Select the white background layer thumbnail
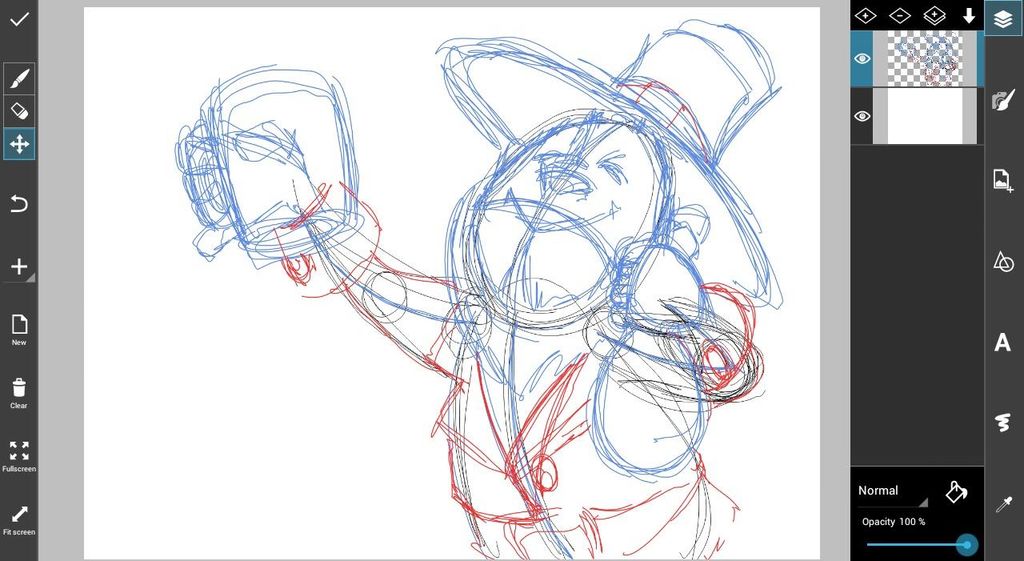The height and width of the screenshot is (561, 1024). pyautogui.click(x=925, y=116)
